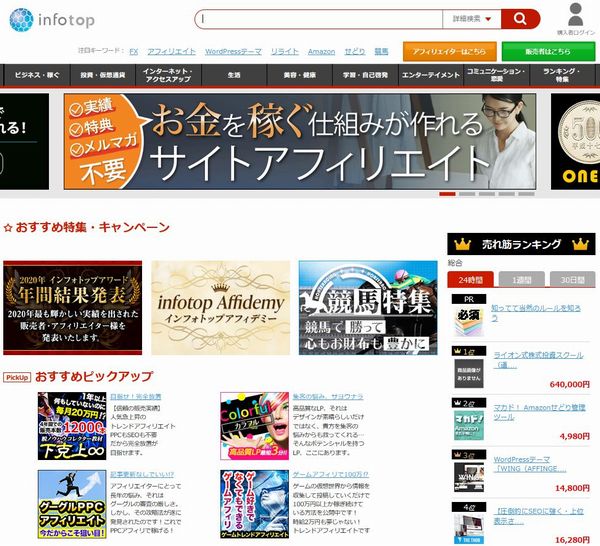Open the インターネット・アクセスアップ menu
The image size is (600, 546).
(x=168, y=75)
